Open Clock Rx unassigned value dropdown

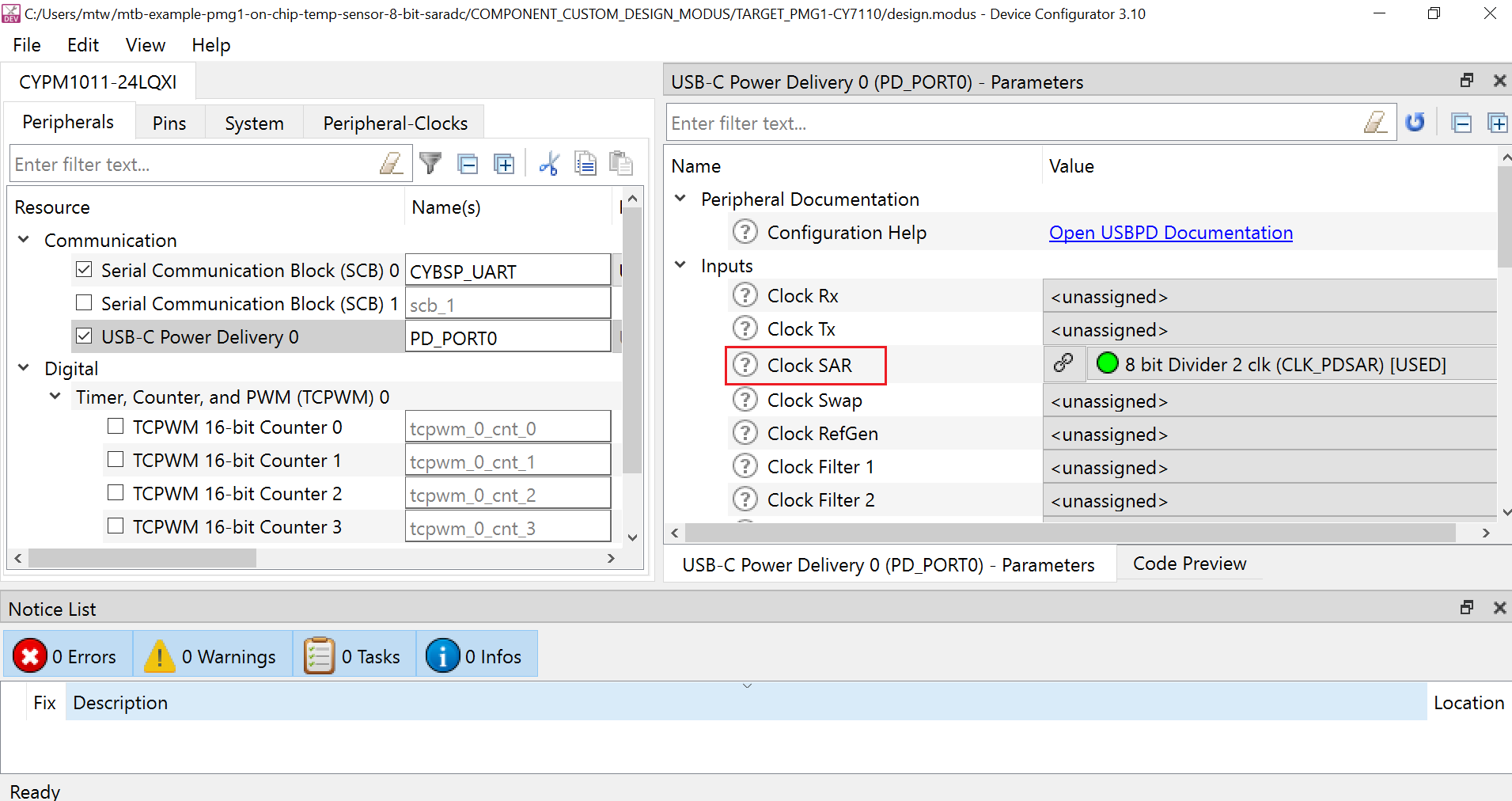pos(1270,296)
